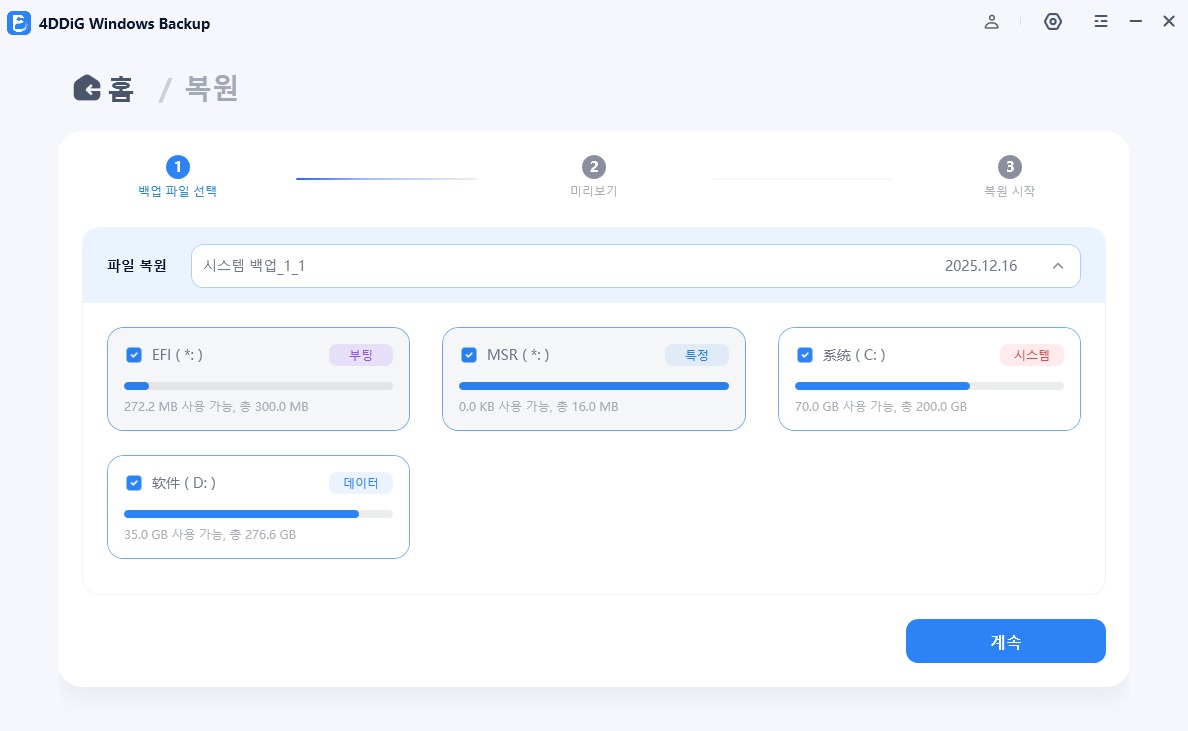Click the C: drive usage progress bar
This screenshot has width=1188, height=731.
[929, 385]
